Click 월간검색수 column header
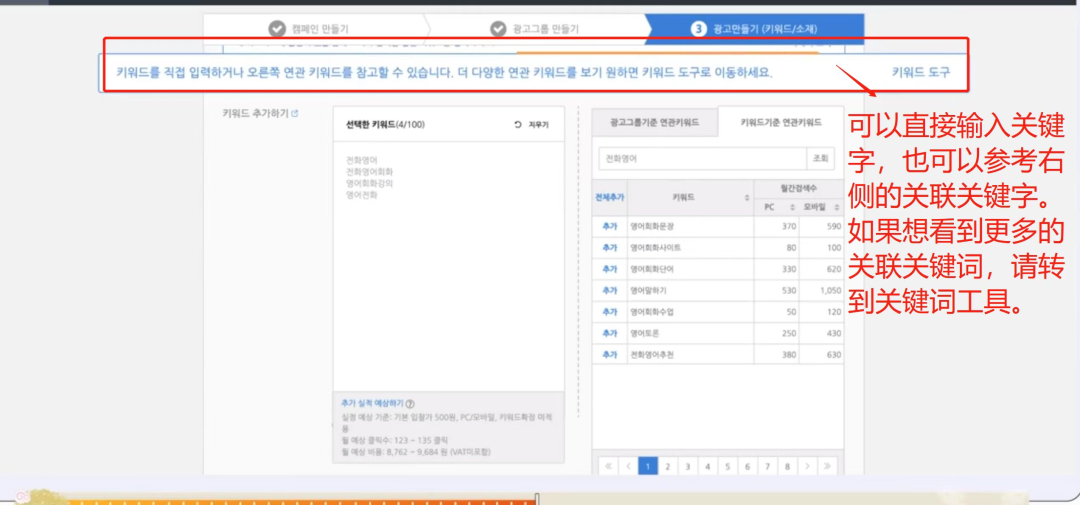Screen dimensions: 1080x505 point(799,188)
